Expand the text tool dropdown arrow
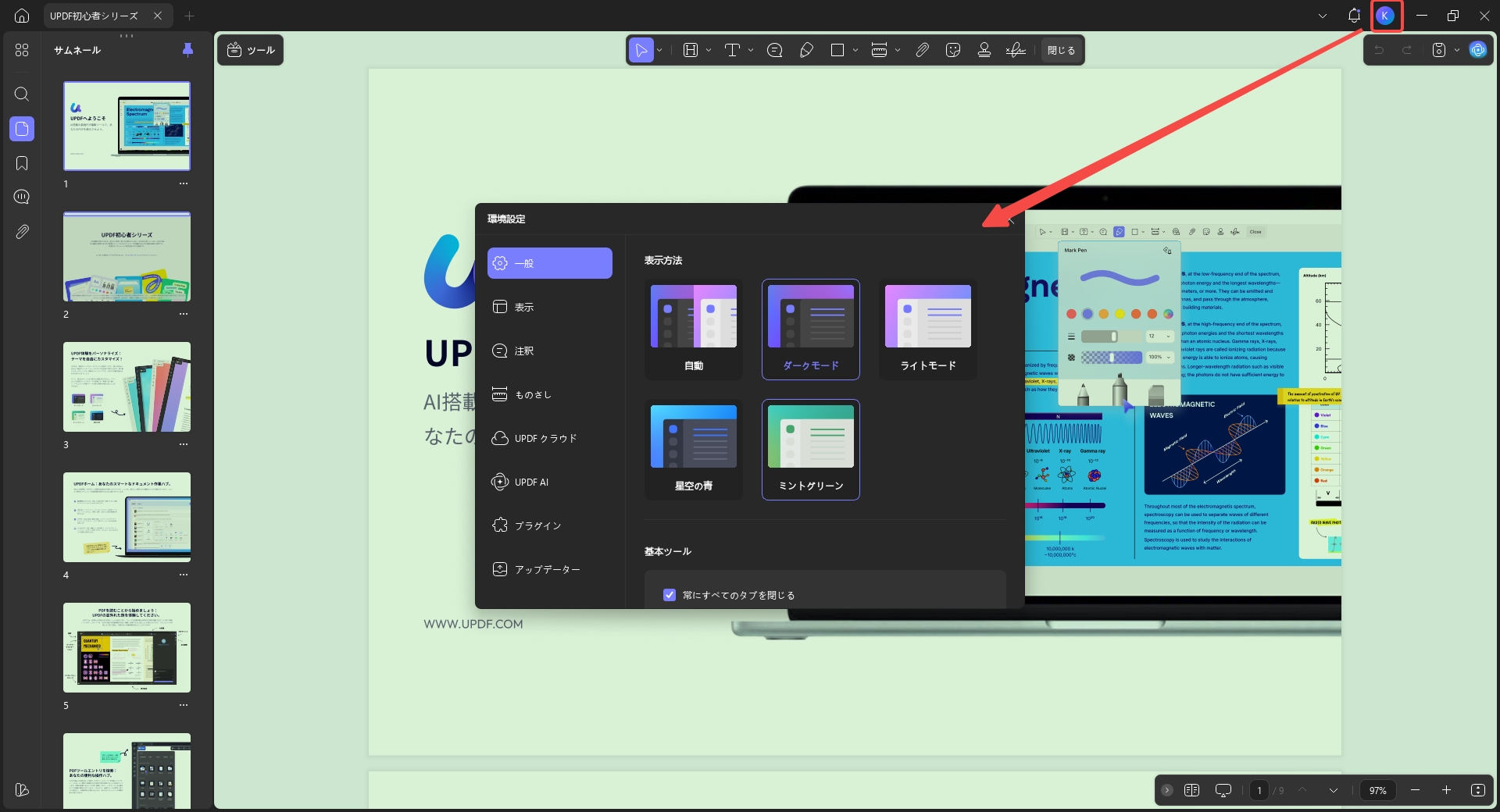The height and width of the screenshot is (812, 1500). [x=751, y=50]
